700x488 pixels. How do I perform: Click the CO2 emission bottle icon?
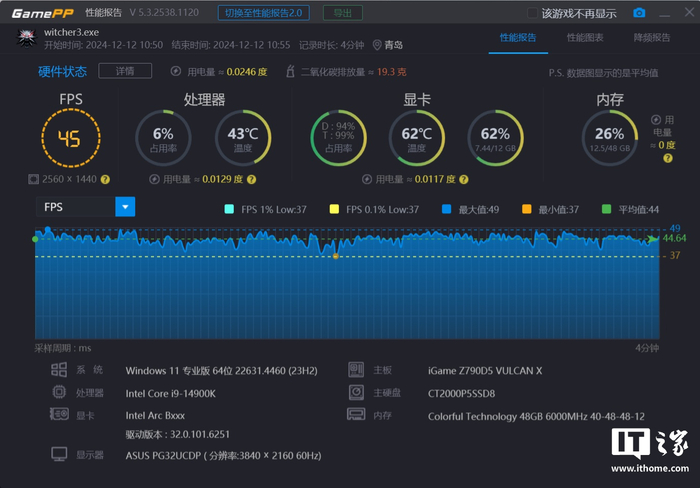(x=290, y=71)
